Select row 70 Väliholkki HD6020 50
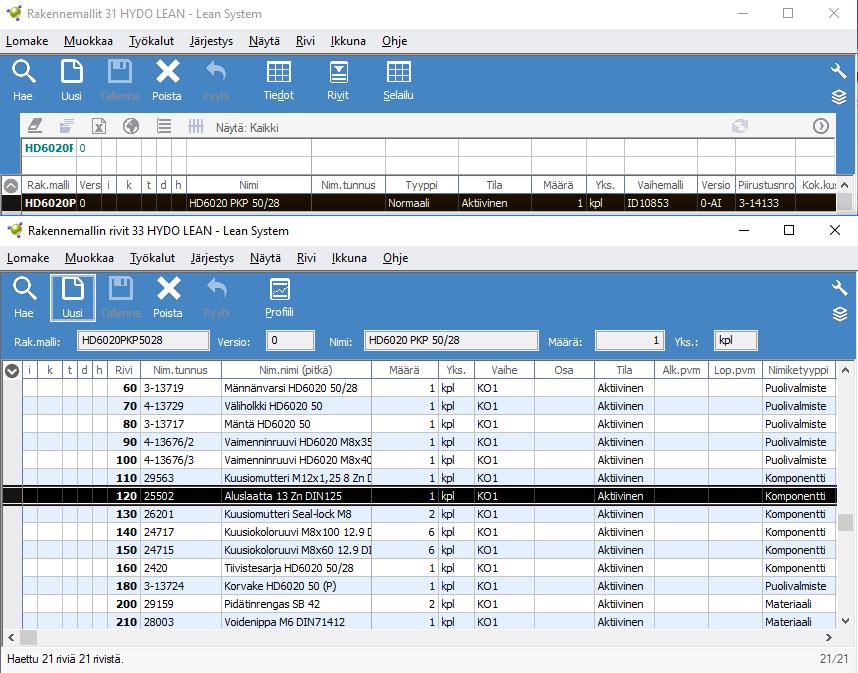Screen dimensions: 858x673 429,406
